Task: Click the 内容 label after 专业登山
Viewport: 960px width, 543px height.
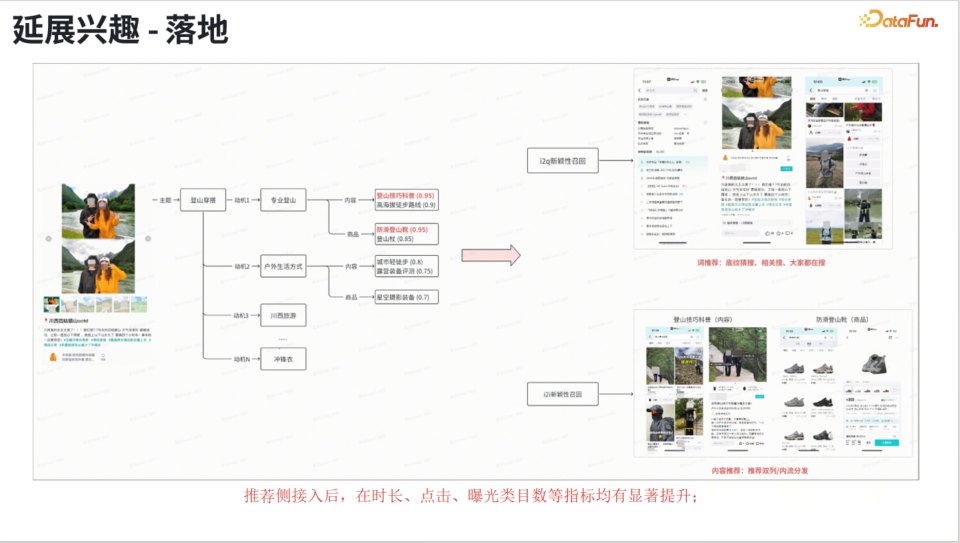Action: pyautogui.click(x=350, y=200)
